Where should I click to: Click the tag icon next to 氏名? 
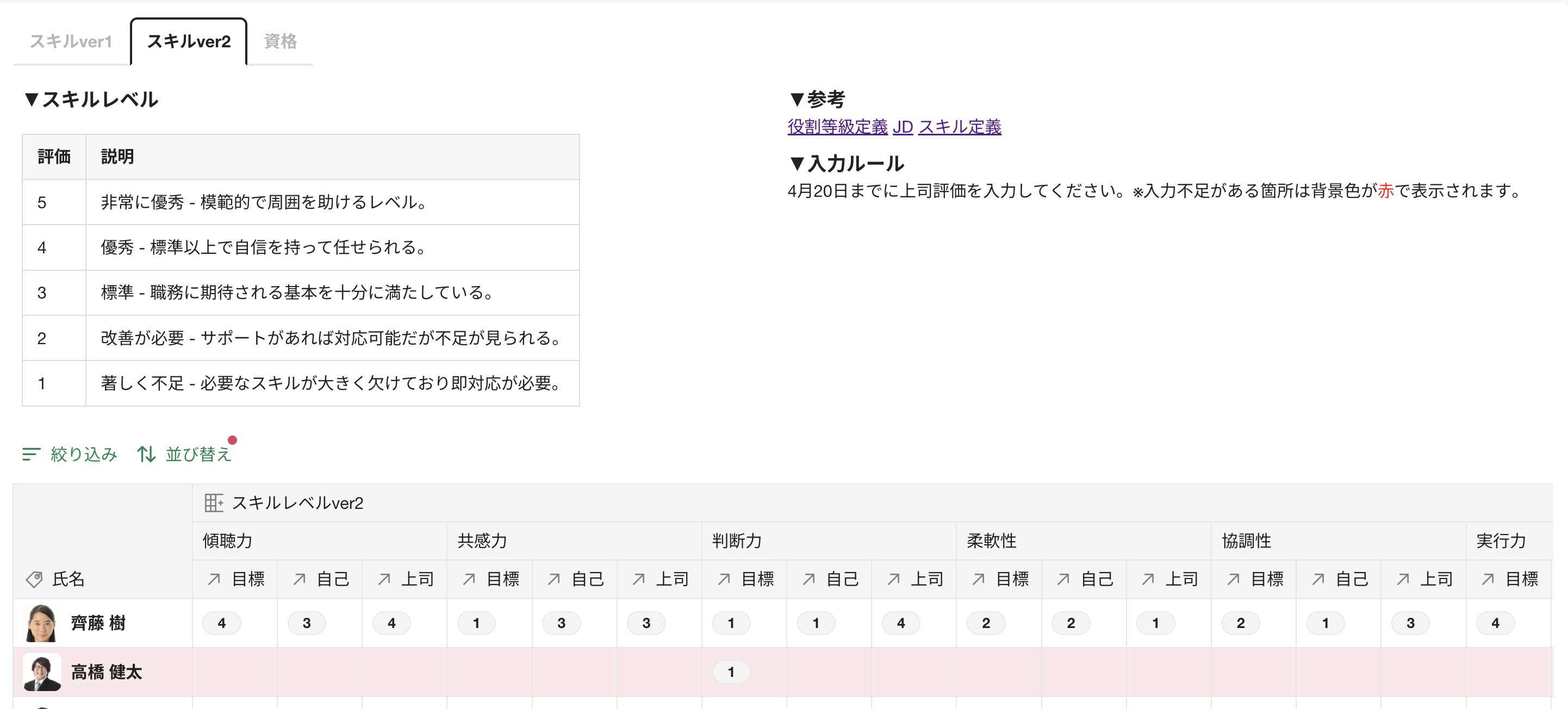click(x=35, y=579)
